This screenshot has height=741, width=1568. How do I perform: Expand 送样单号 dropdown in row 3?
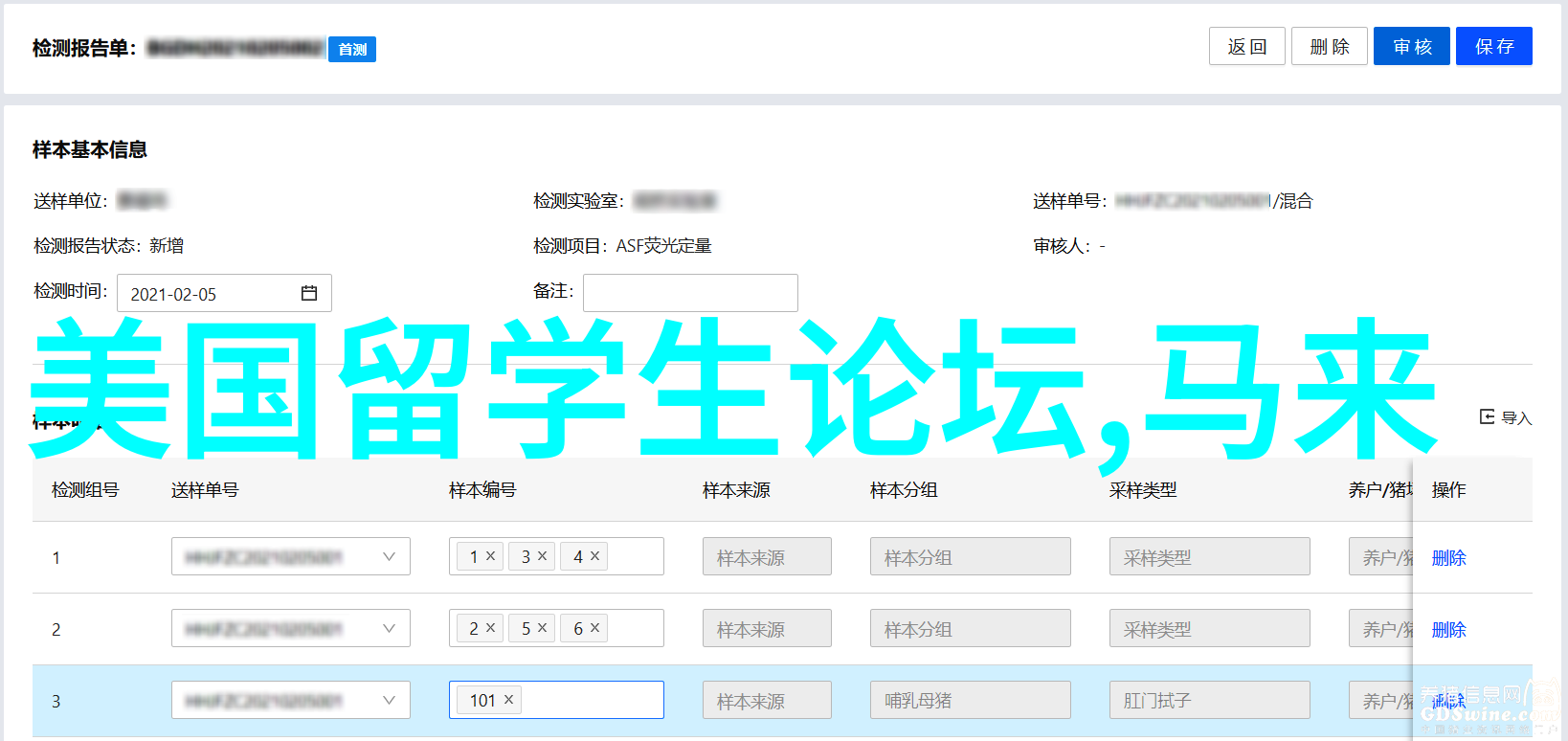coord(389,700)
